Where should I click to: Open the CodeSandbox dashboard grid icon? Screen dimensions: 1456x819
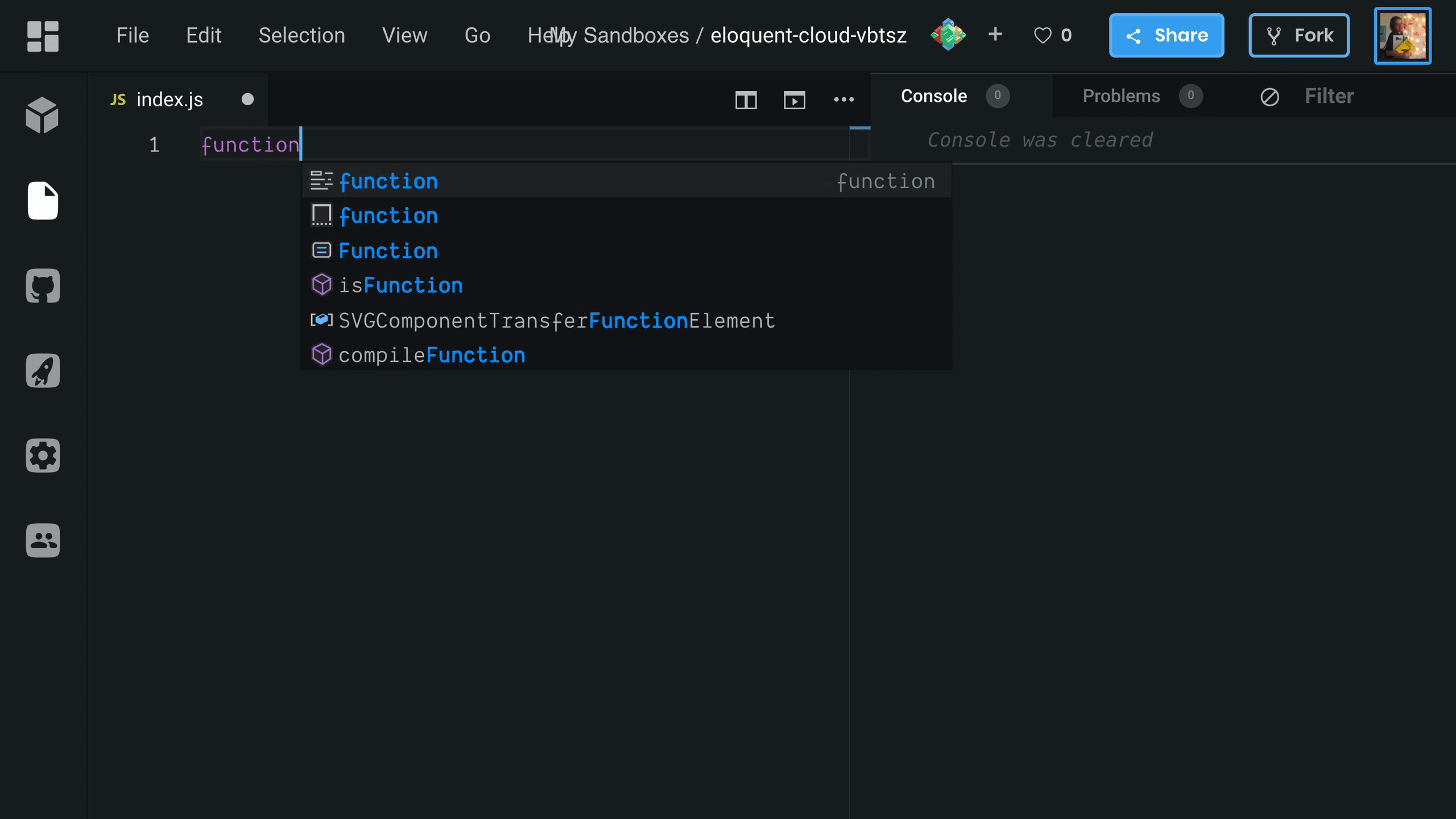click(43, 36)
